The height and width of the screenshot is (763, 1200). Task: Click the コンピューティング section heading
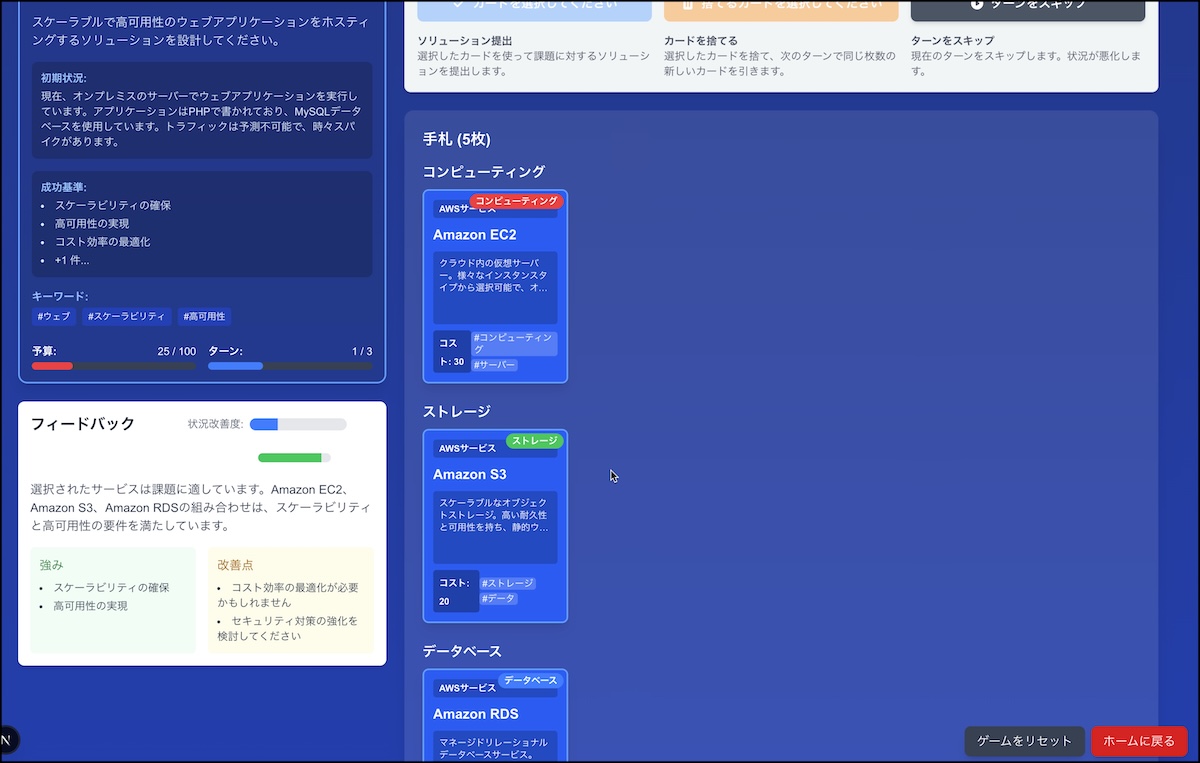[x=484, y=171]
